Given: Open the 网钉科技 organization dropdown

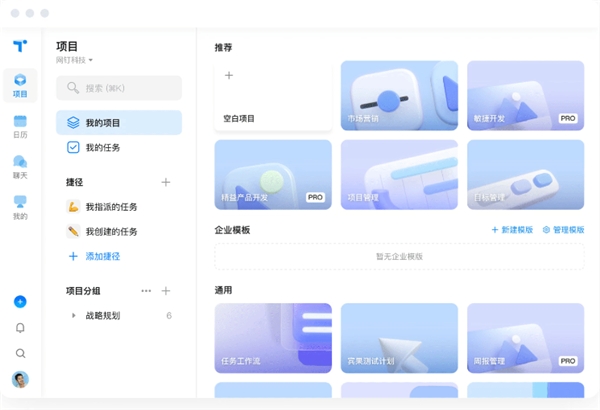Looking at the screenshot, I should pyautogui.click(x=74, y=60).
